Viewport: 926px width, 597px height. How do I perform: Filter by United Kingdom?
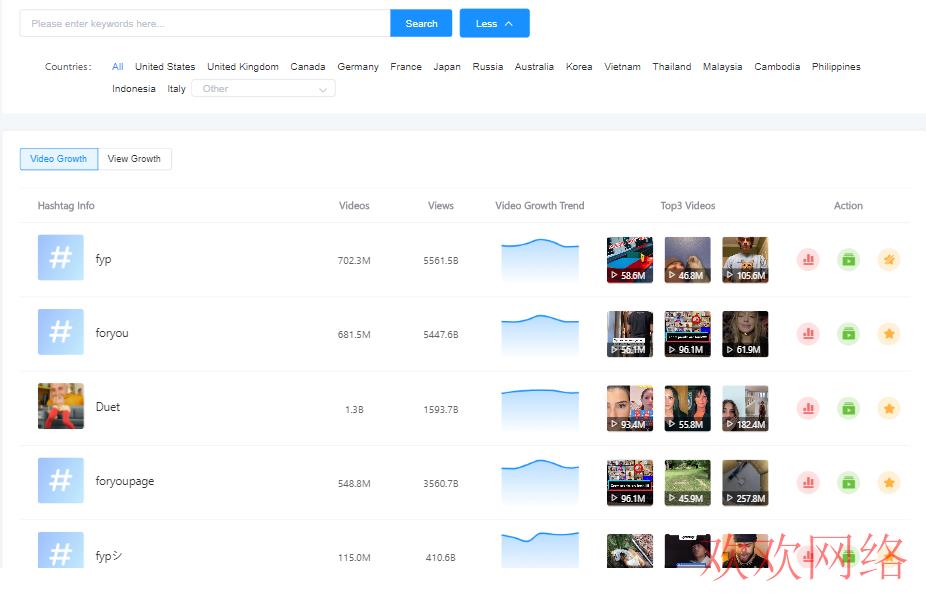[243, 67]
